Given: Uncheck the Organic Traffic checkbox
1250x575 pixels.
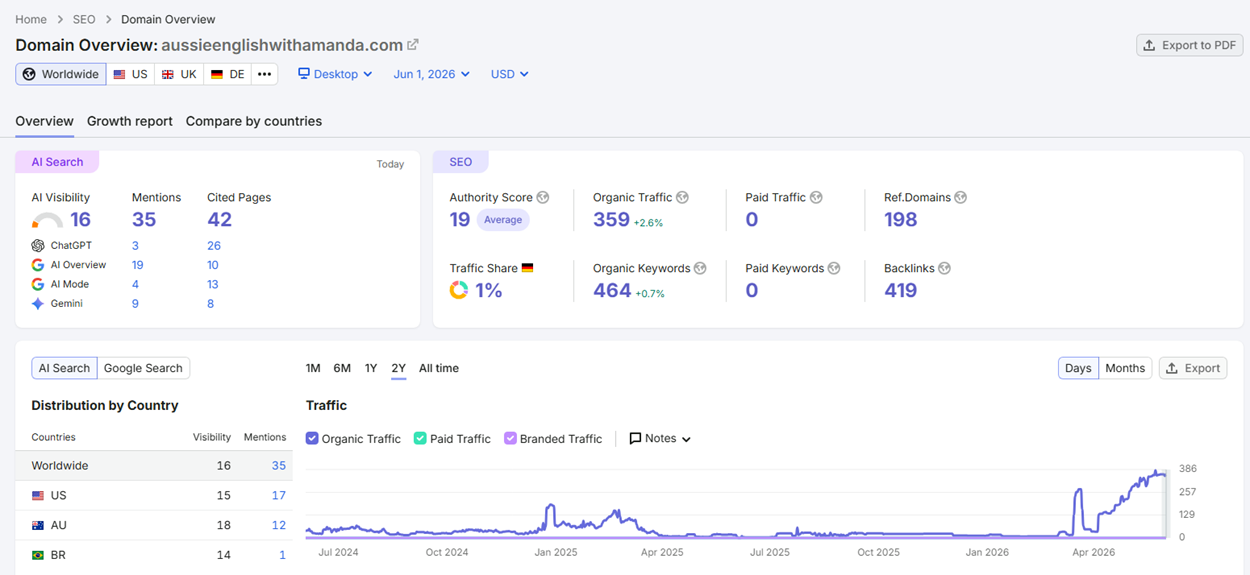Looking at the screenshot, I should (312, 438).
